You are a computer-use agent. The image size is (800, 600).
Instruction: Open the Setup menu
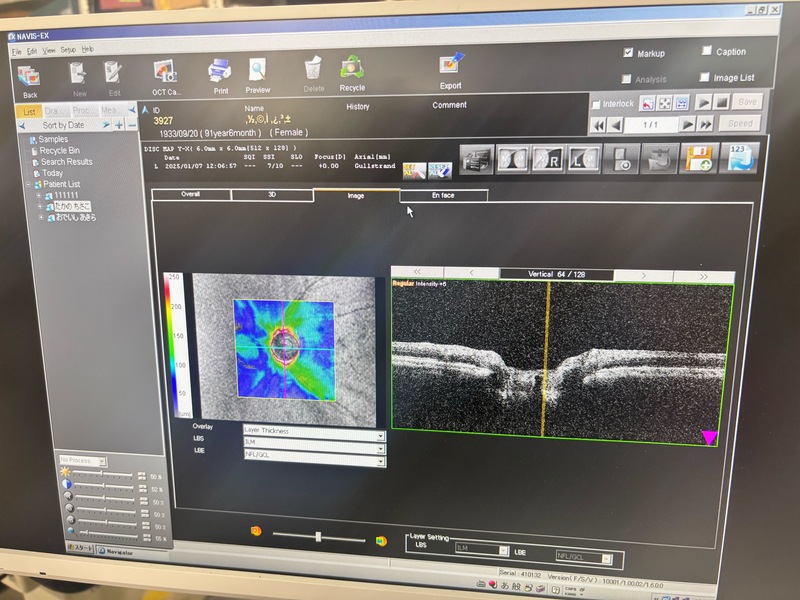click(68, 49)
